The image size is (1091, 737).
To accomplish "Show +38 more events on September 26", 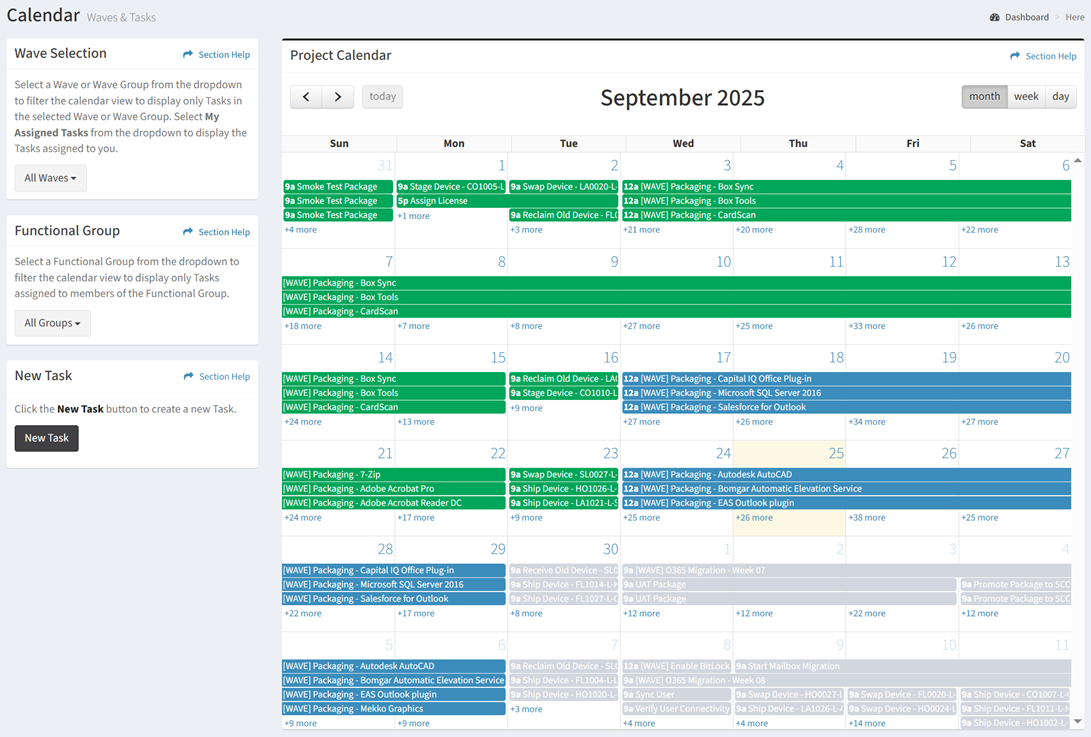I will pyautogui.click(x=867, y=518).
